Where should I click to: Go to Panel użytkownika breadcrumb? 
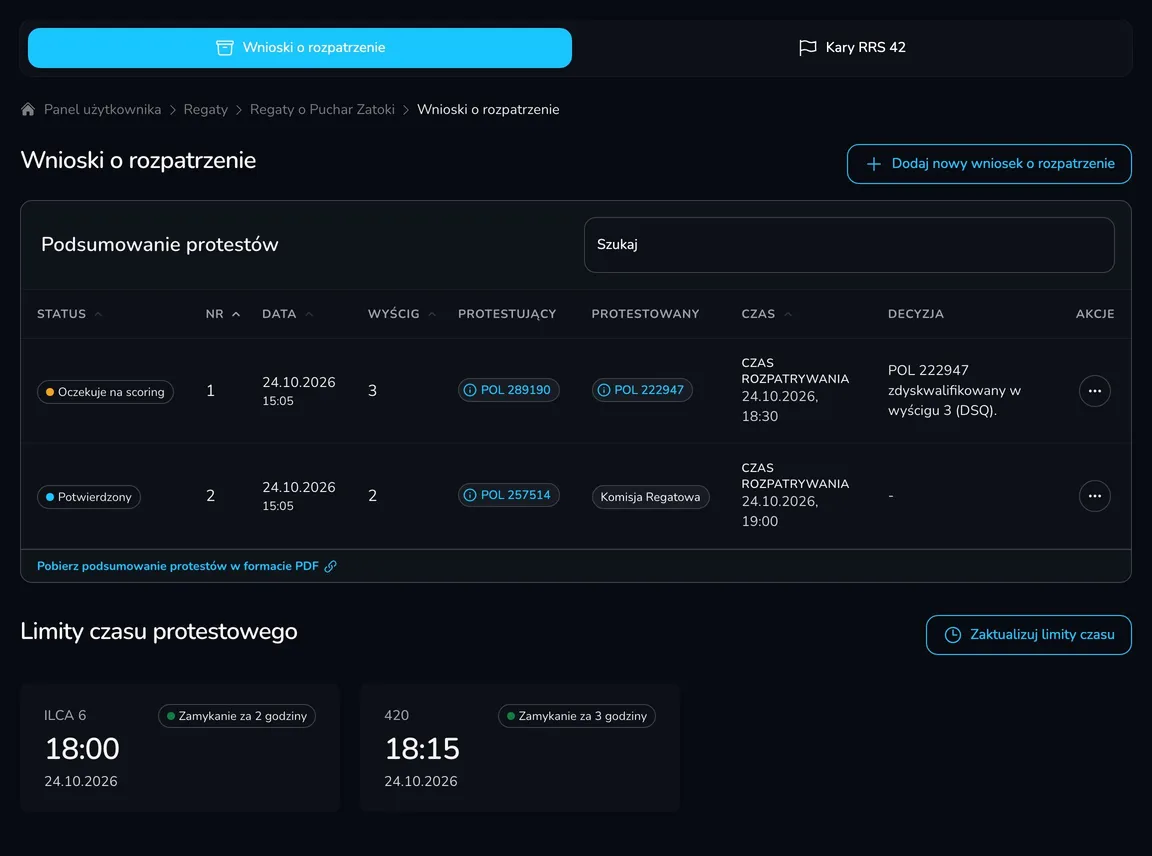[x=102, y=109]
